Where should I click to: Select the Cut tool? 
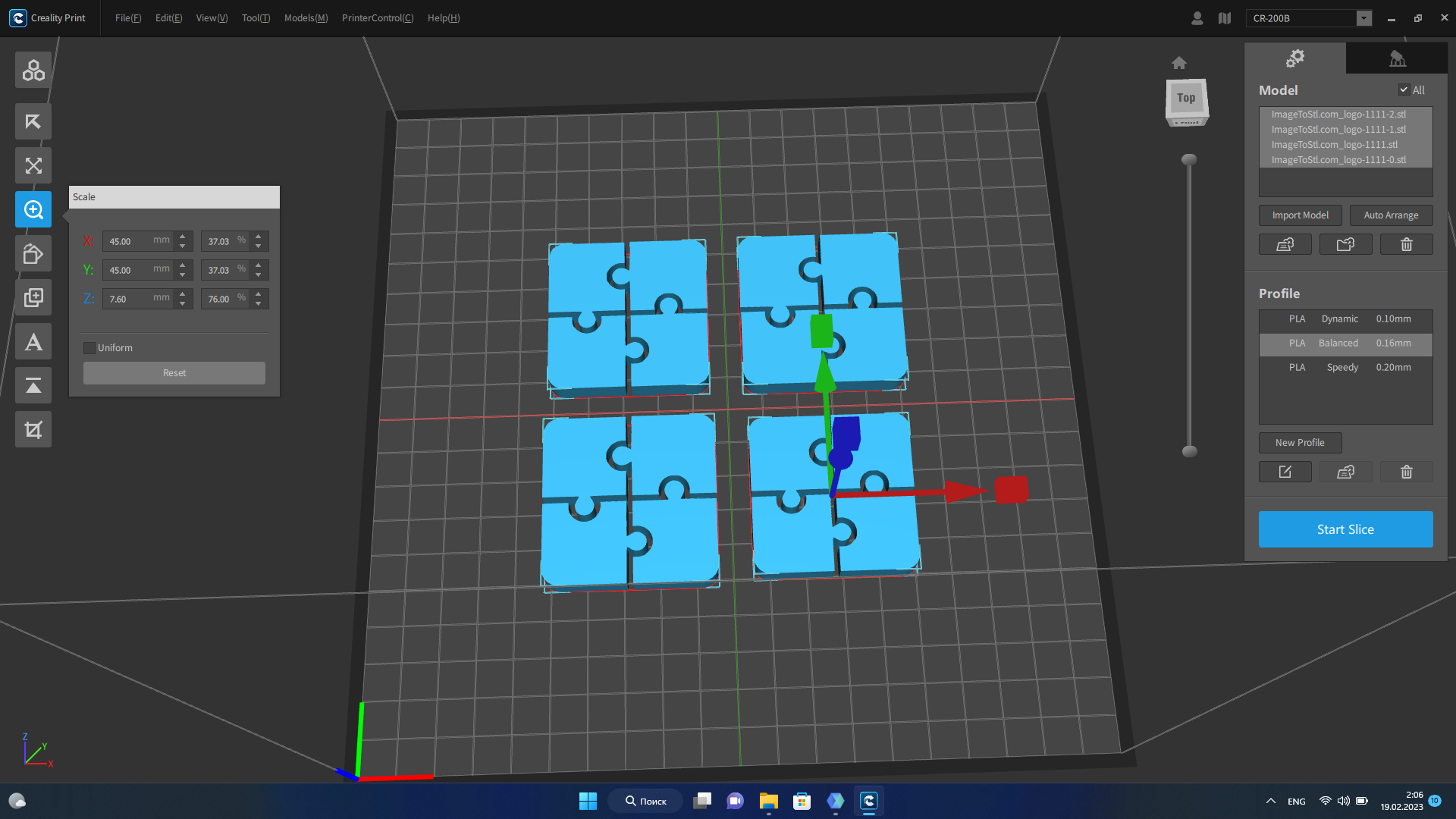(x=33, y=429)
